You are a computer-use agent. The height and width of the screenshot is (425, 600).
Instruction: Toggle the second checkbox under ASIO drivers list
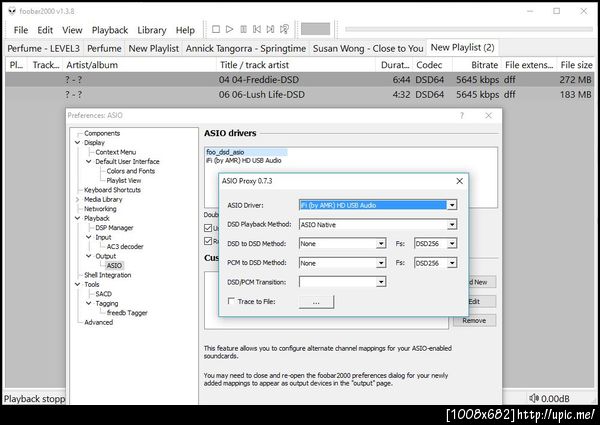tap(208, 241)
